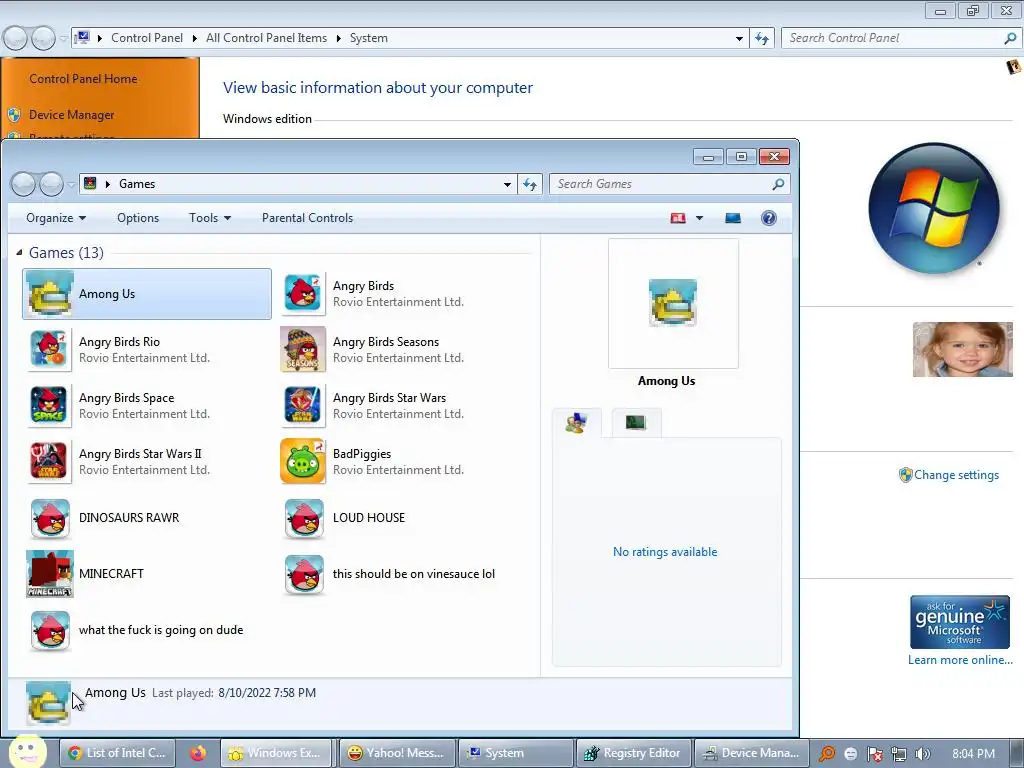Go to the Control Panel breadcrumb
This screenshot has width=1024, height=768.
147,38
